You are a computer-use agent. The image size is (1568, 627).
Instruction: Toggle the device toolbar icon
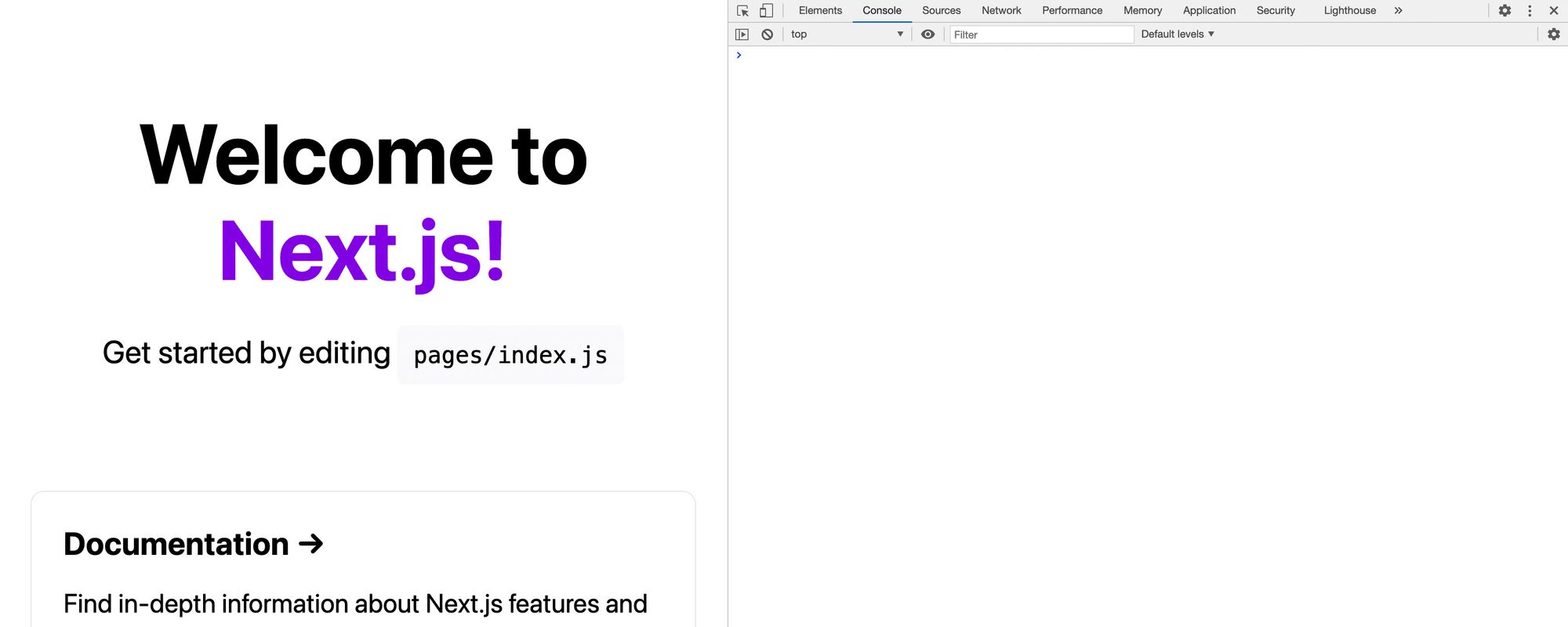coord(766,11)
